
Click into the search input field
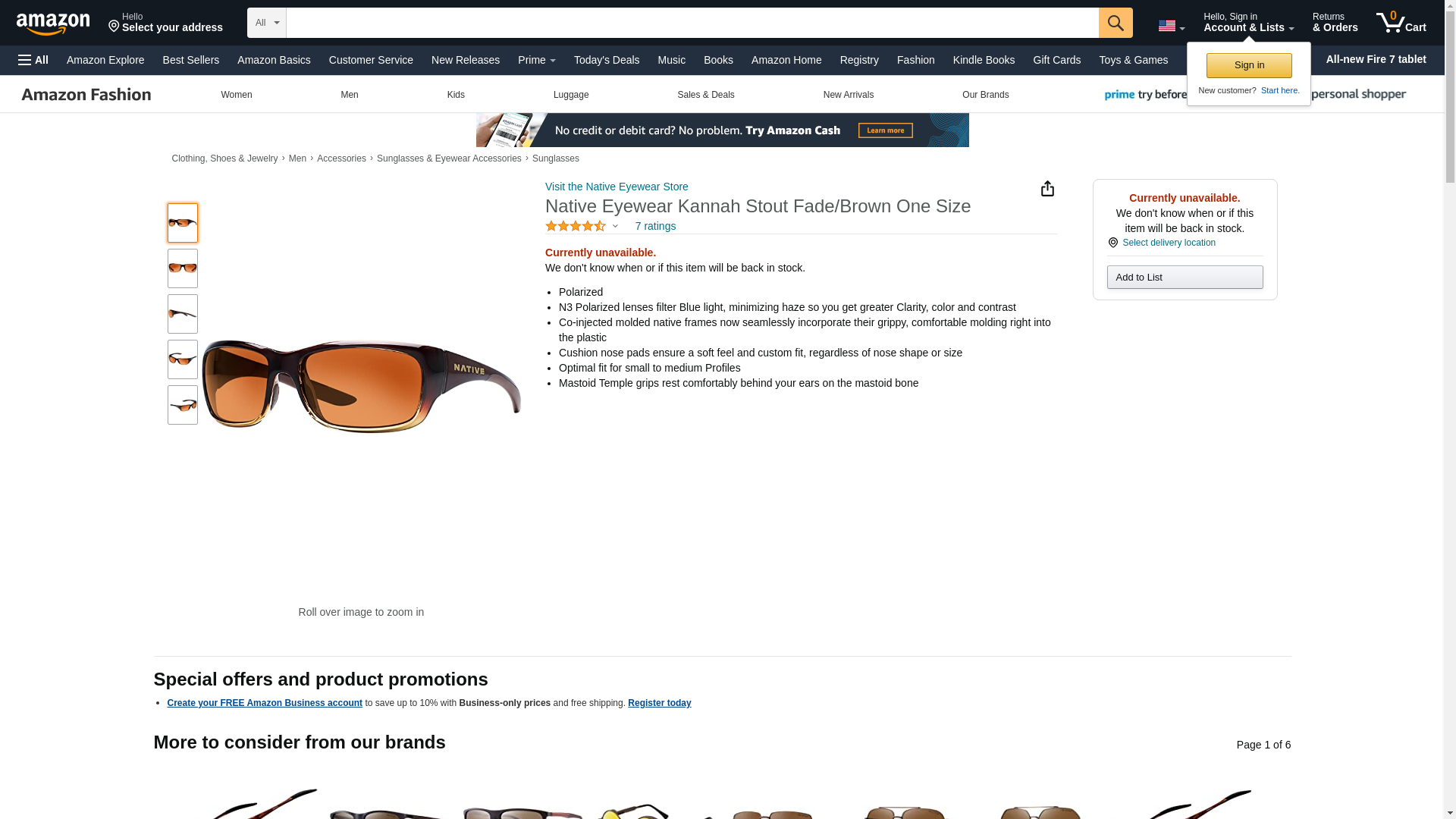(692, 23)
